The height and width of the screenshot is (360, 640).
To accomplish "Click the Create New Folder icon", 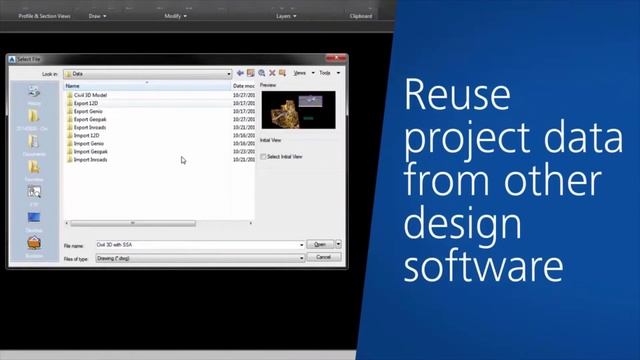I will coord(282,73).
